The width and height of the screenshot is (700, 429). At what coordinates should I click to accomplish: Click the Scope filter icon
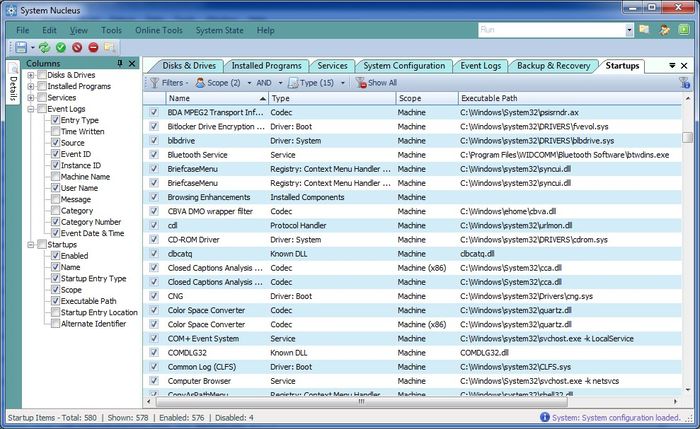[x=200, y=83]
